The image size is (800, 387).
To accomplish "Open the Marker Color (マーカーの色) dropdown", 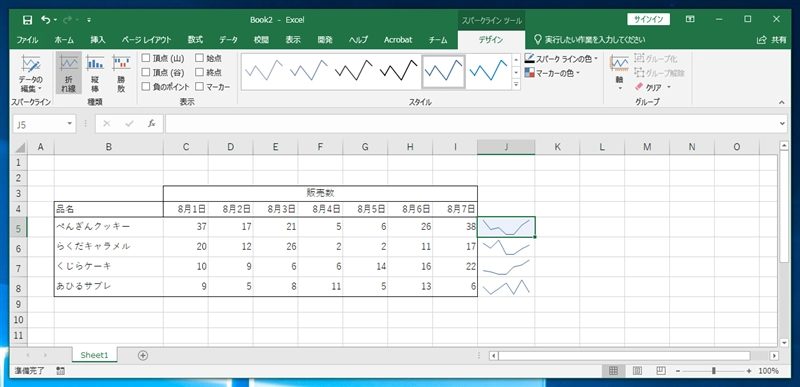I will tap(553, 73).
